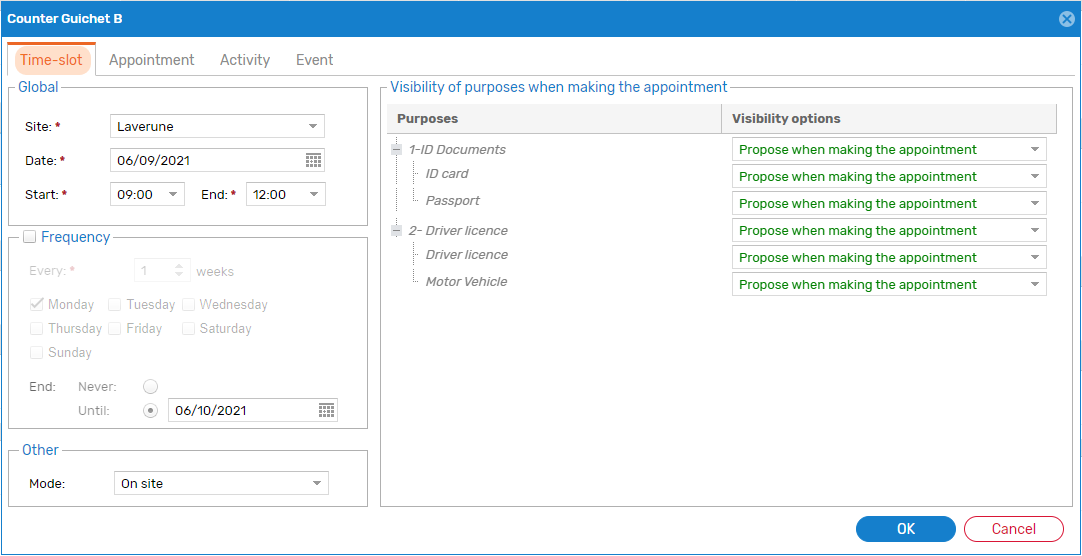Increase the Every weeks stepper value
This screenshot has width=1082, height=556.
[179, 267]
